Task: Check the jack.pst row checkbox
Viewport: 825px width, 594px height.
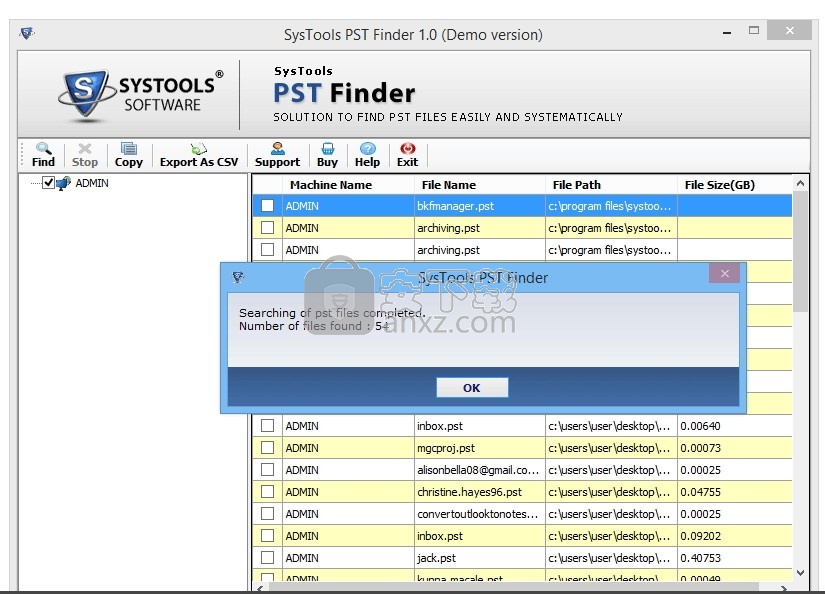Action: [267, 558]
